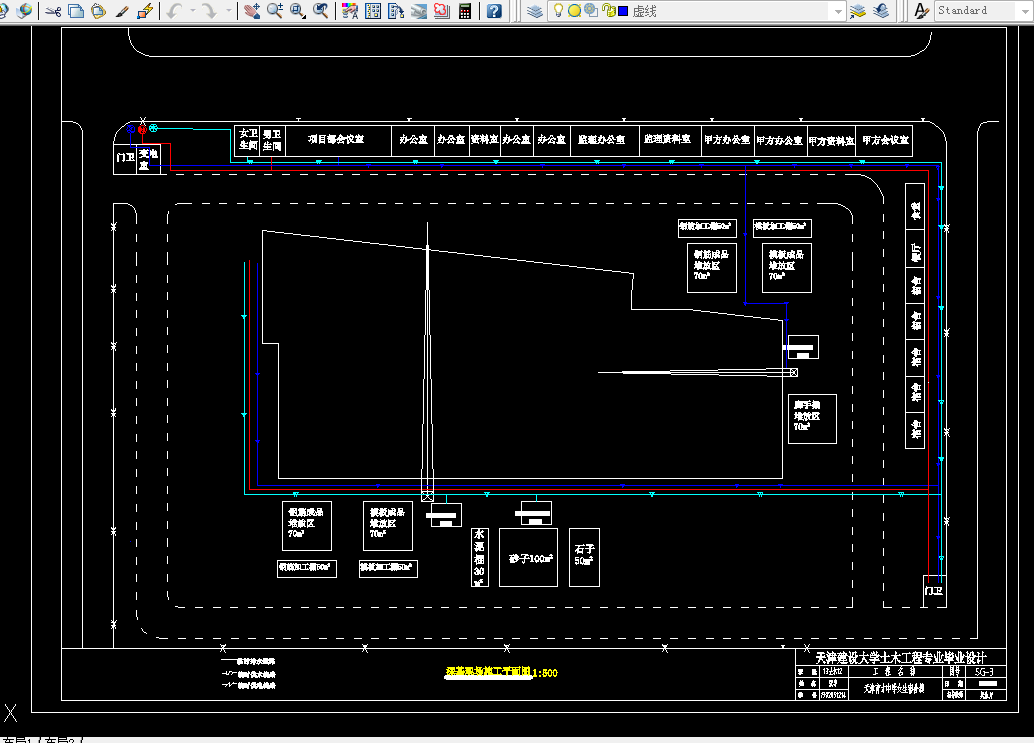1034x743 pixels.
Task: Open the DesignCenter icon
Action: pyautogui.click(x=373, y=11)
